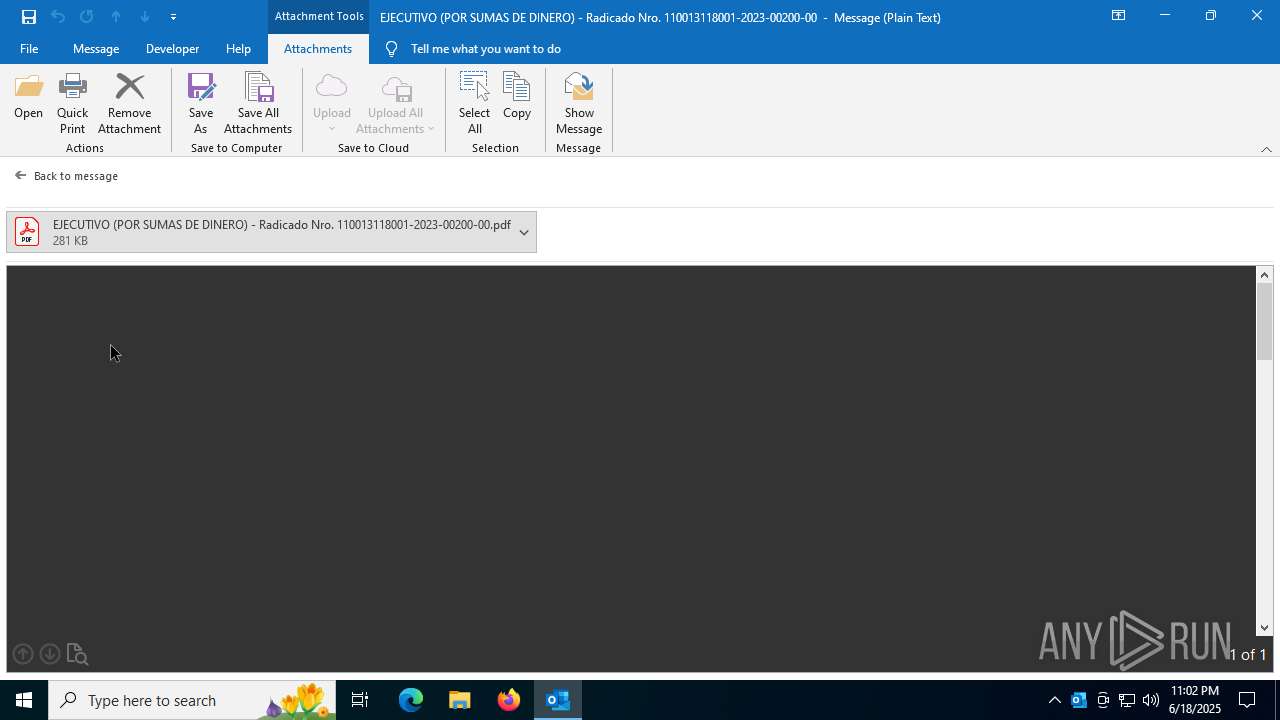Screen dimensions: 1280x720
Task: Go to previous page in preview
Action: click(23, 654)
